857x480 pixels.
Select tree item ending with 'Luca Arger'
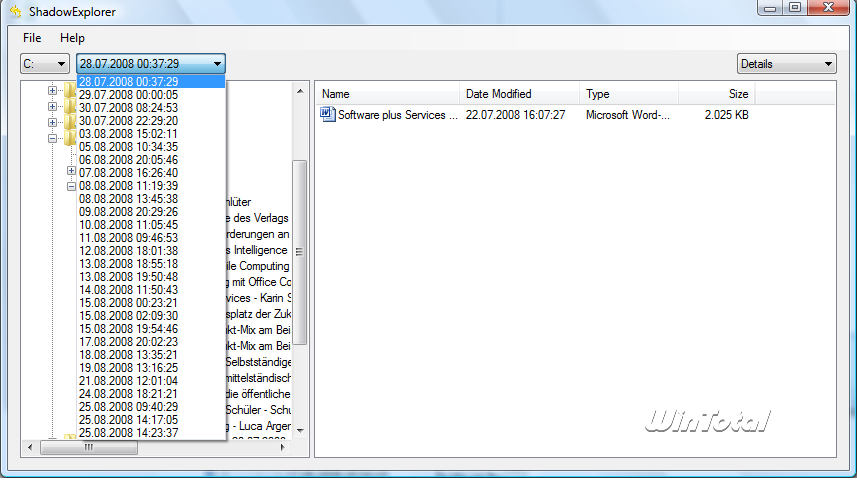259,426
